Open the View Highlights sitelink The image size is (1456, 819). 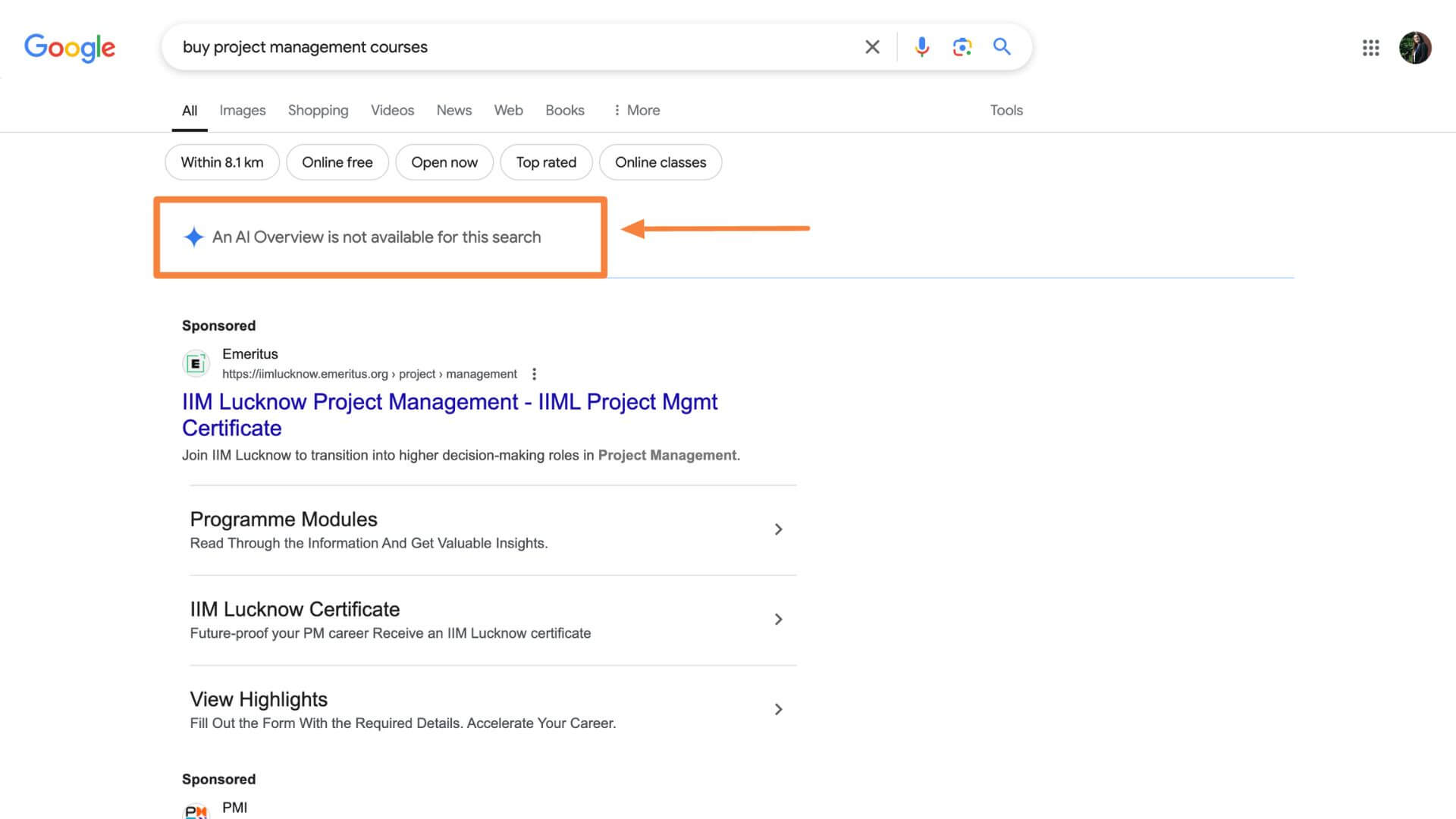[x=259, y=699]
